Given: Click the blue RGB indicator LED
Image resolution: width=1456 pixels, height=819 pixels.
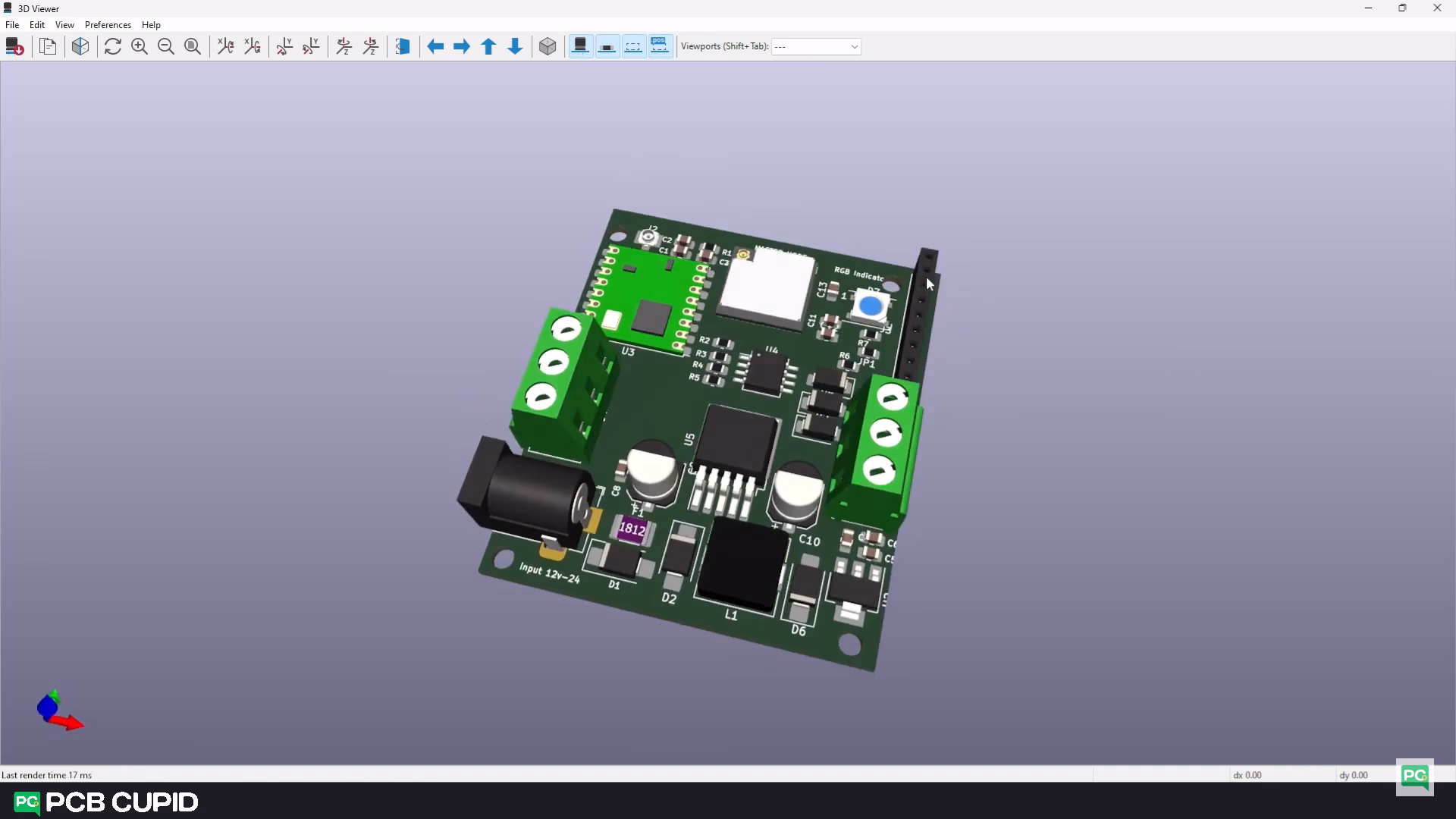Looking at the screenshot, I should tap(871, 307).
